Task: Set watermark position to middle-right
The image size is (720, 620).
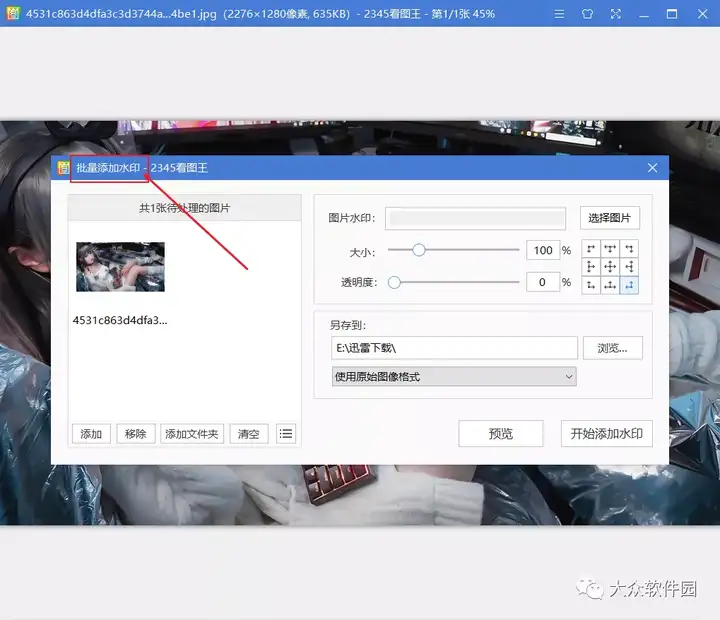Action: (x=629, y=267)
